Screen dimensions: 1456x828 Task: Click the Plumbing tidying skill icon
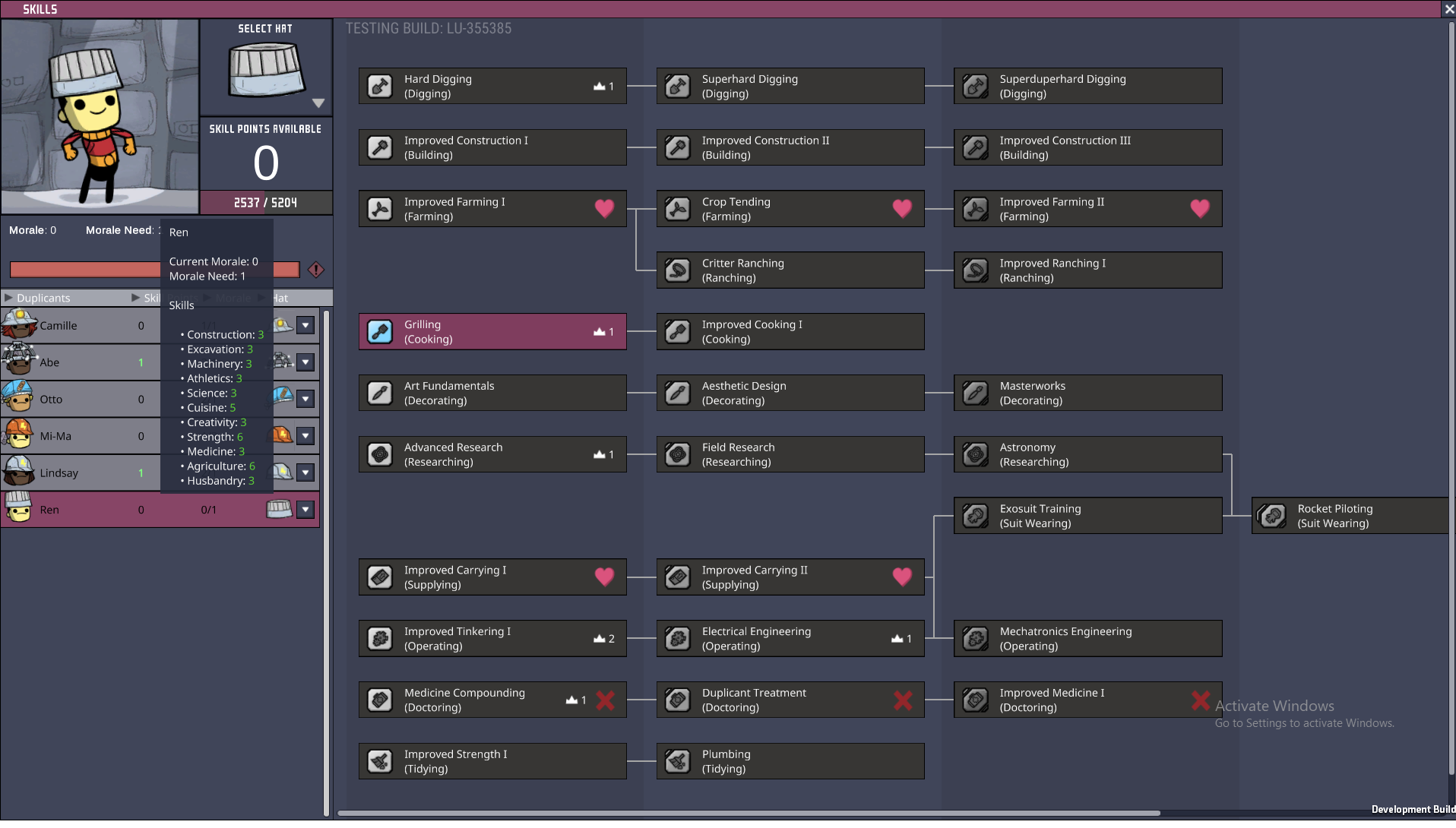click(x=677, y=761)
